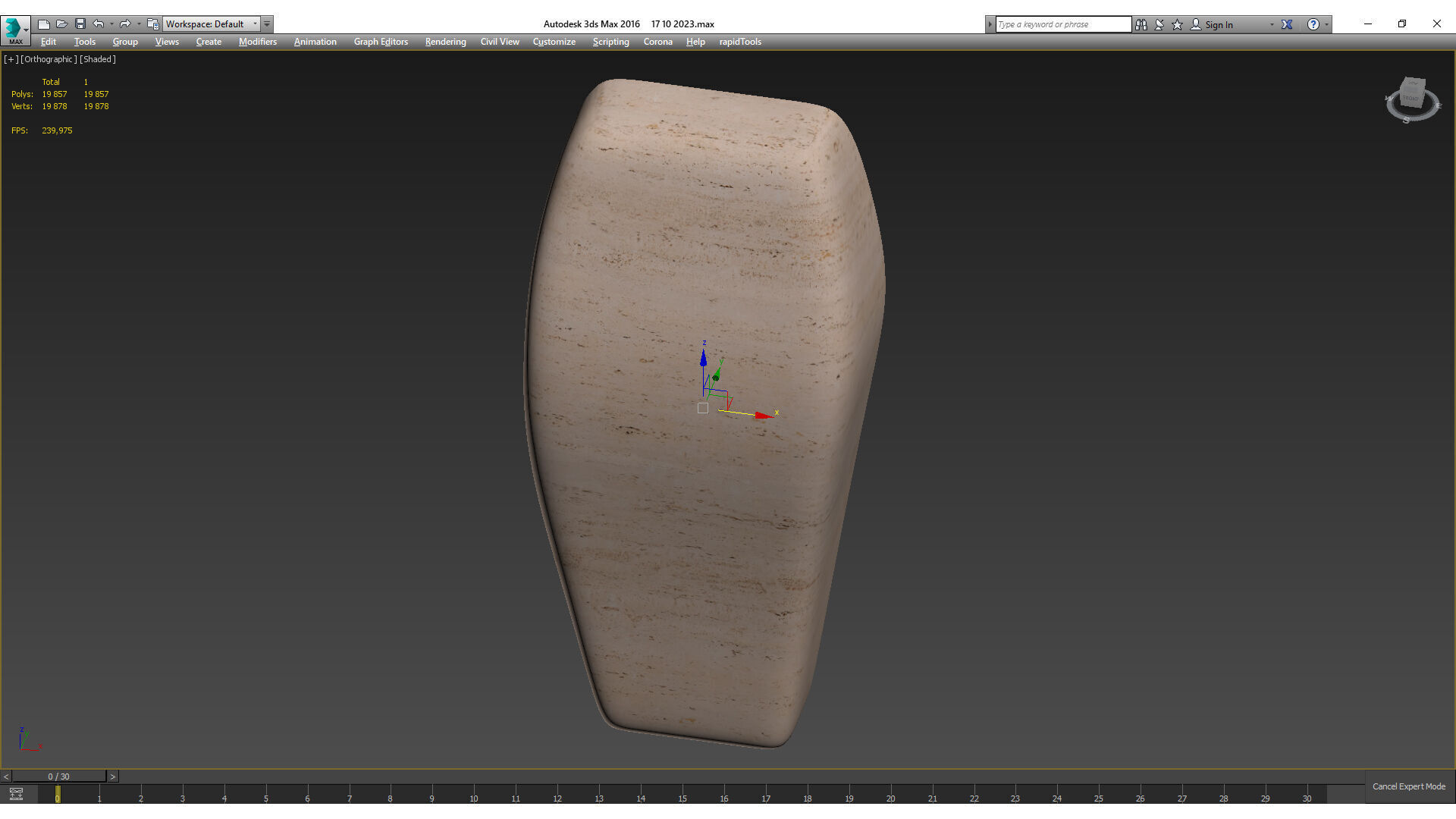Open the Customize menu

point(554,42)
